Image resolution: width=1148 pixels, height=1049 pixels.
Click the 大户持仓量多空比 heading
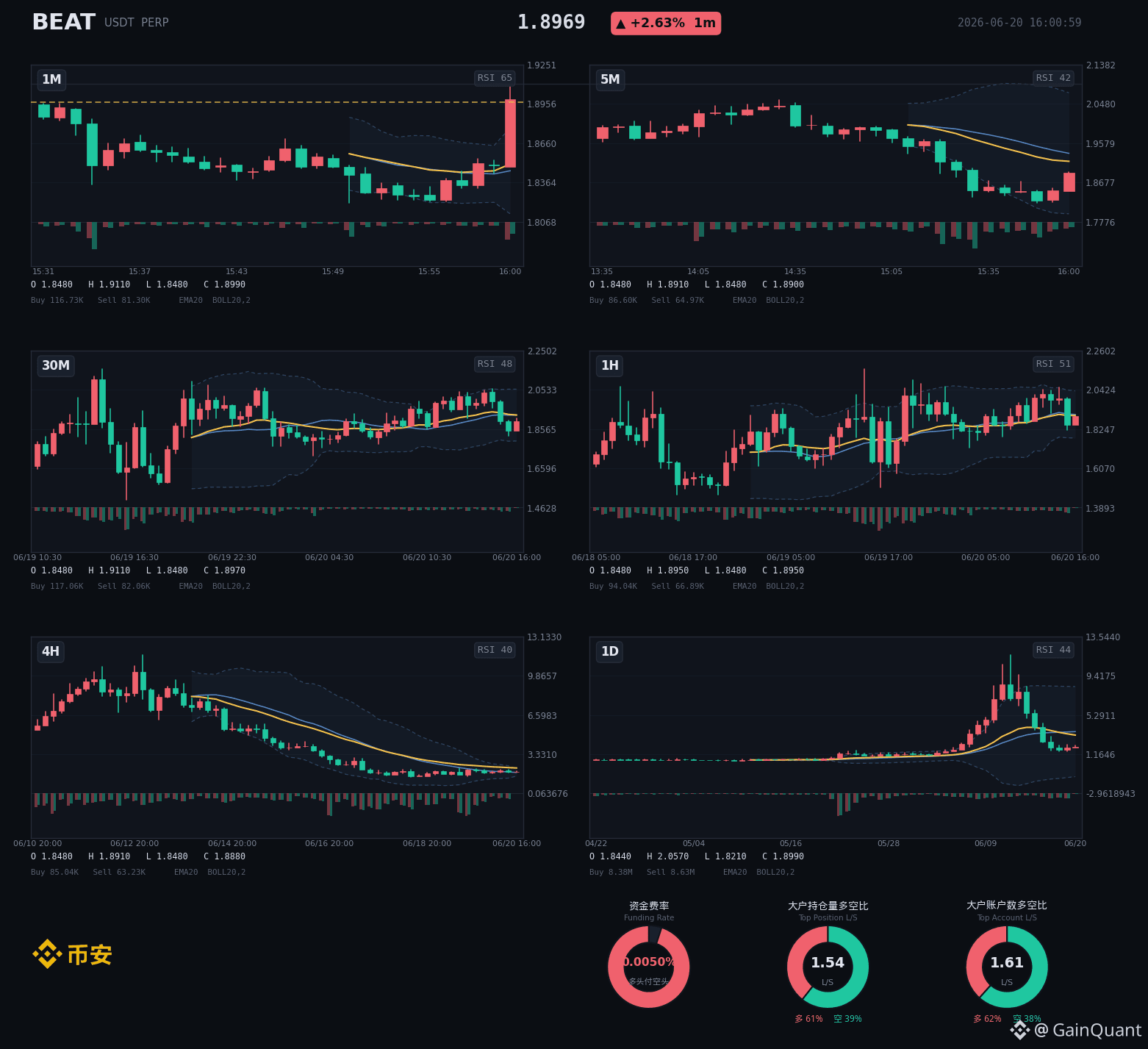pyautogui.click(x=828, y=906)
